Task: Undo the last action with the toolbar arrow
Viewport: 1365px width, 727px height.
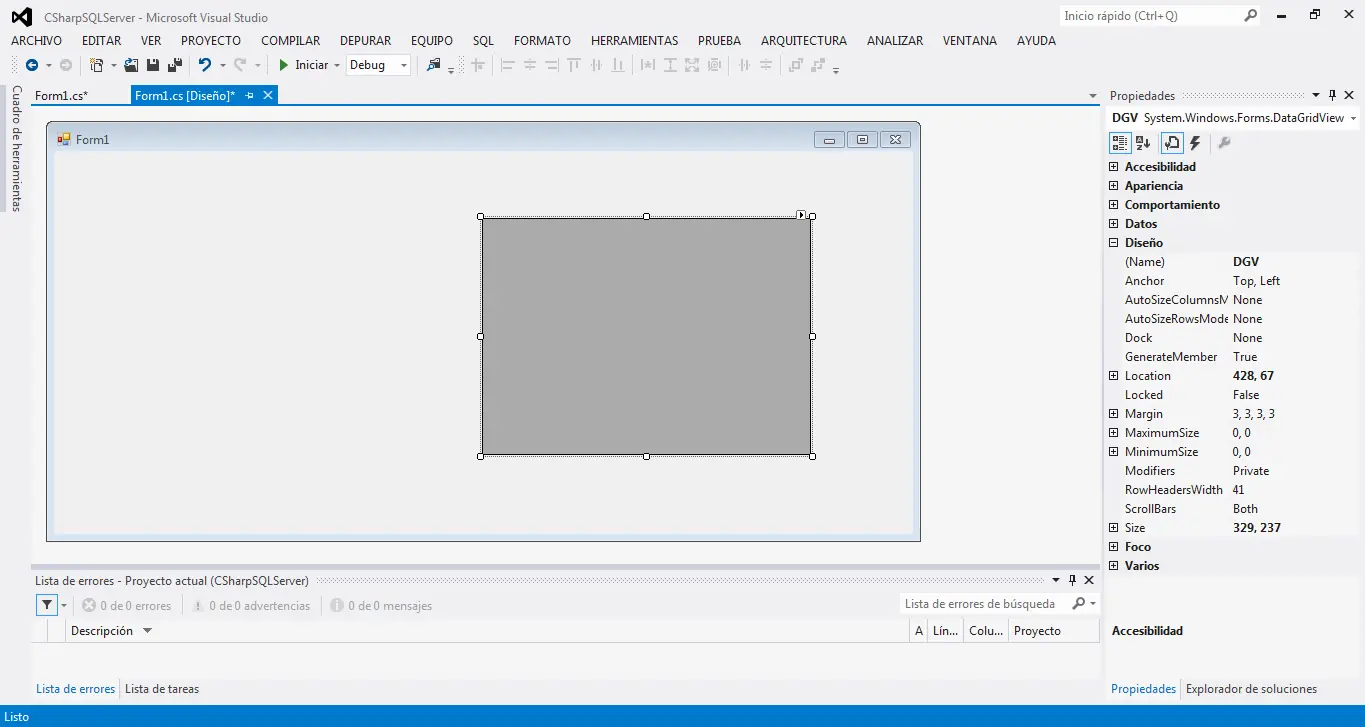Action: click(205, 65)
